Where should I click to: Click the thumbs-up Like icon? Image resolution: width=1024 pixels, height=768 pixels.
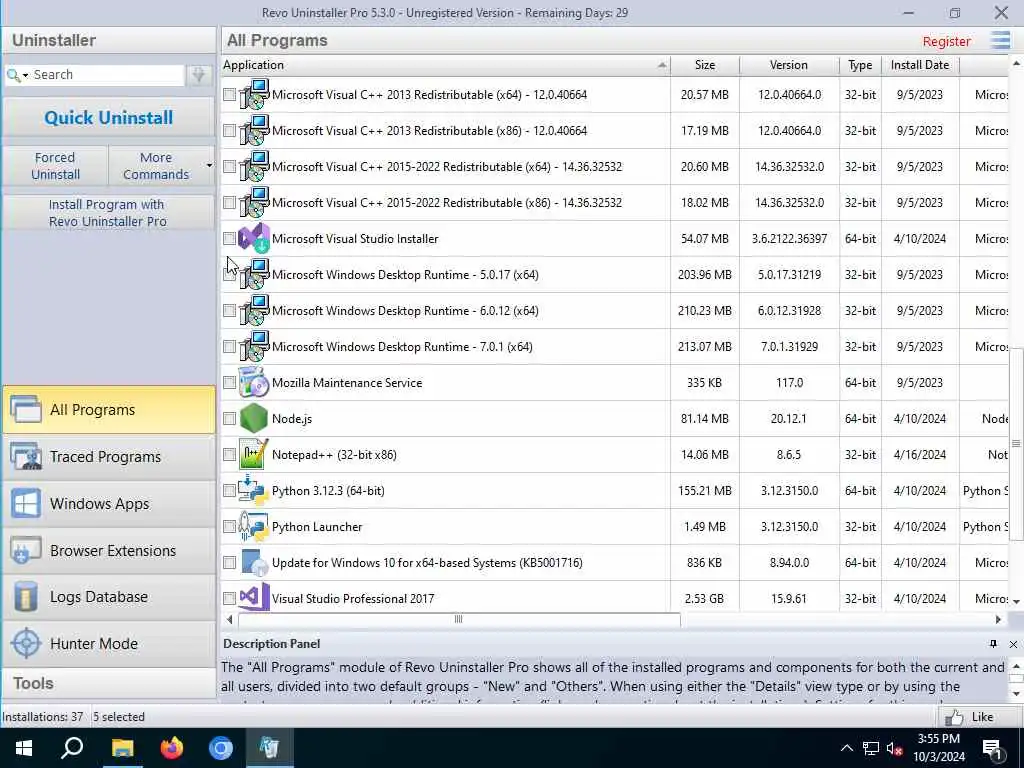click(953, 717)
